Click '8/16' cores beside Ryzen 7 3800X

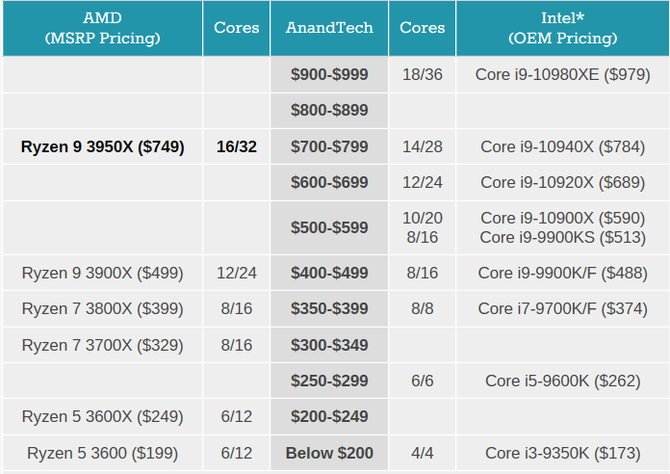click(x=236, y=309)
